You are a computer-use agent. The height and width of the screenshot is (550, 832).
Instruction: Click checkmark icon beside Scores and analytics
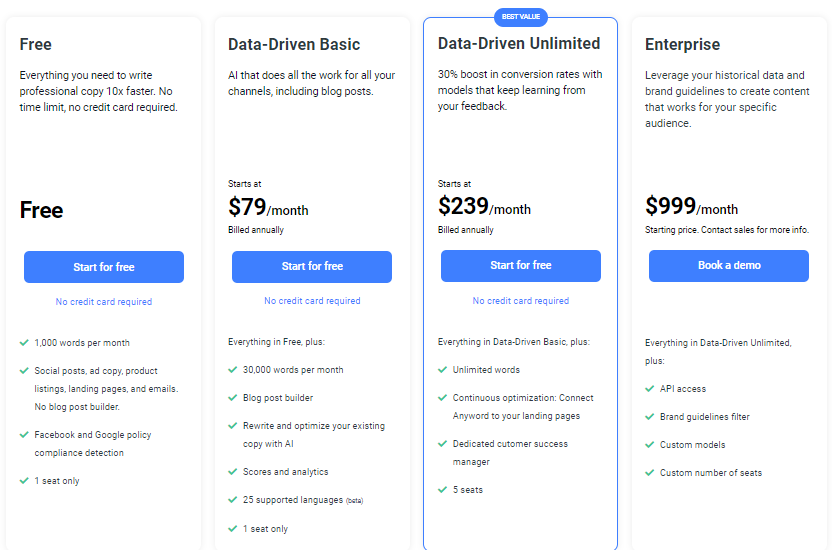(233, 472)
